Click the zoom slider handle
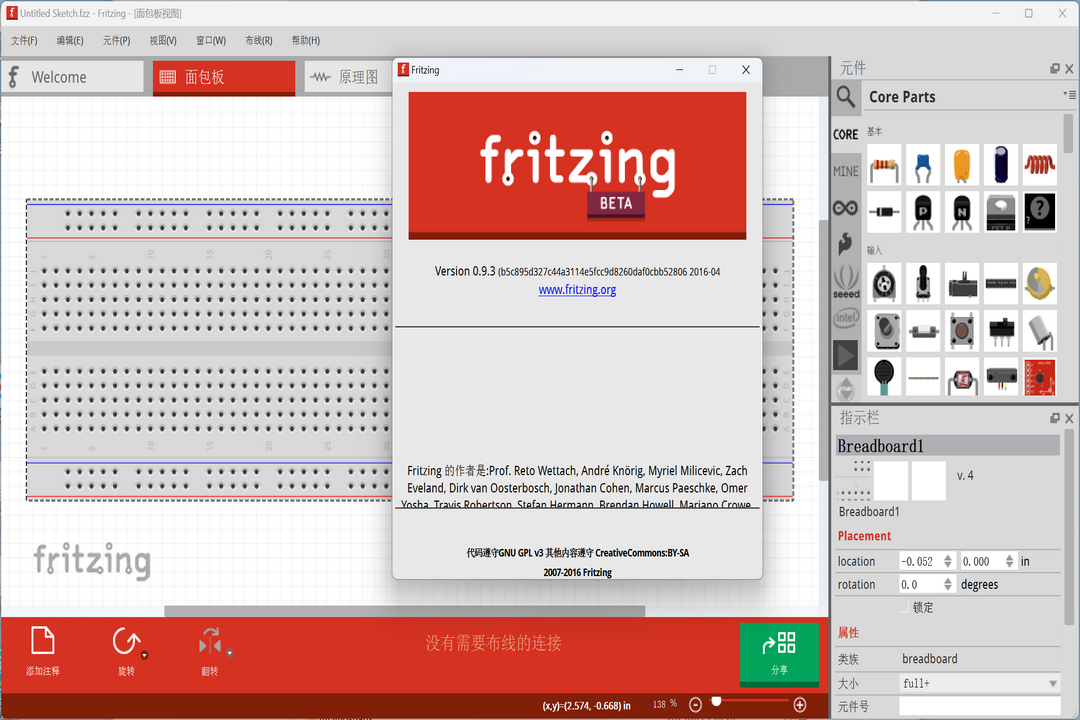 pos(717,702)
